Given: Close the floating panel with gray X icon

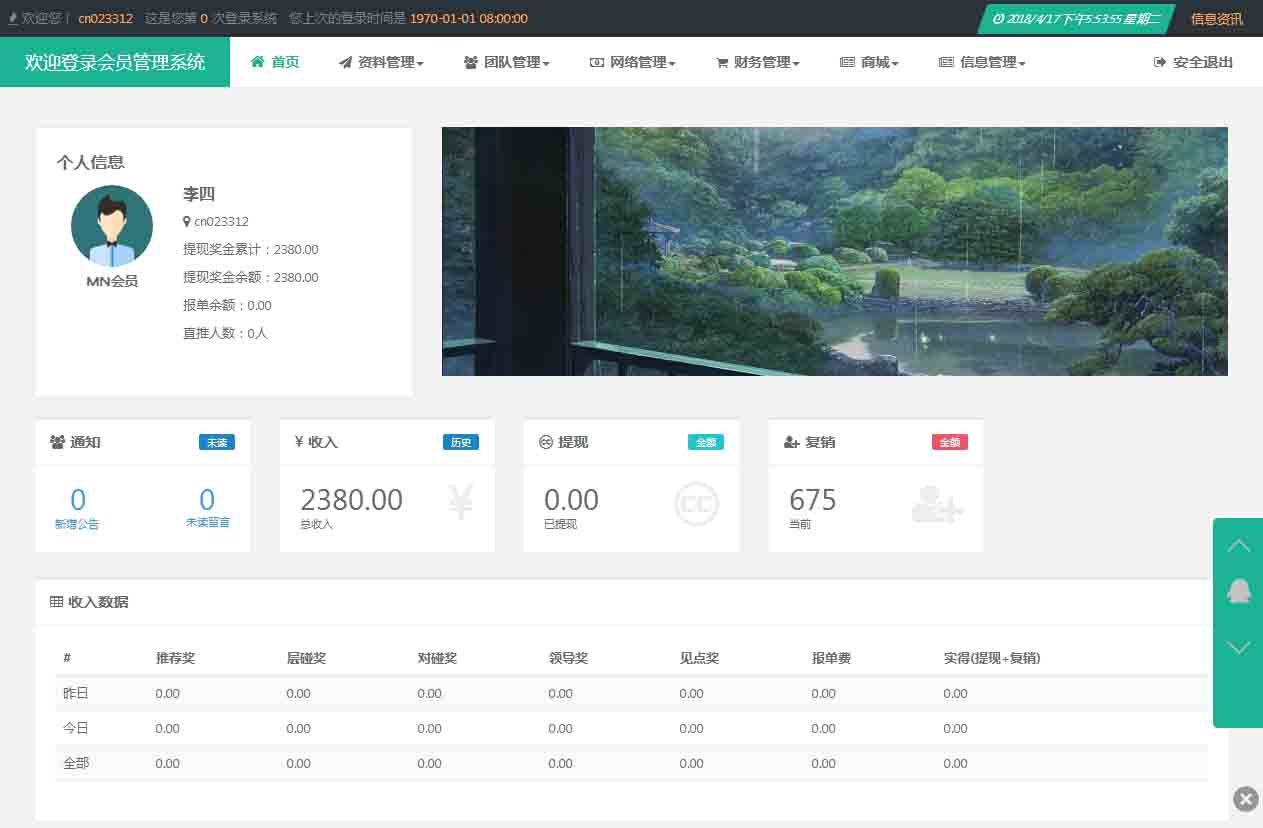Looking at the screenshot, I should pos(1245,798).
